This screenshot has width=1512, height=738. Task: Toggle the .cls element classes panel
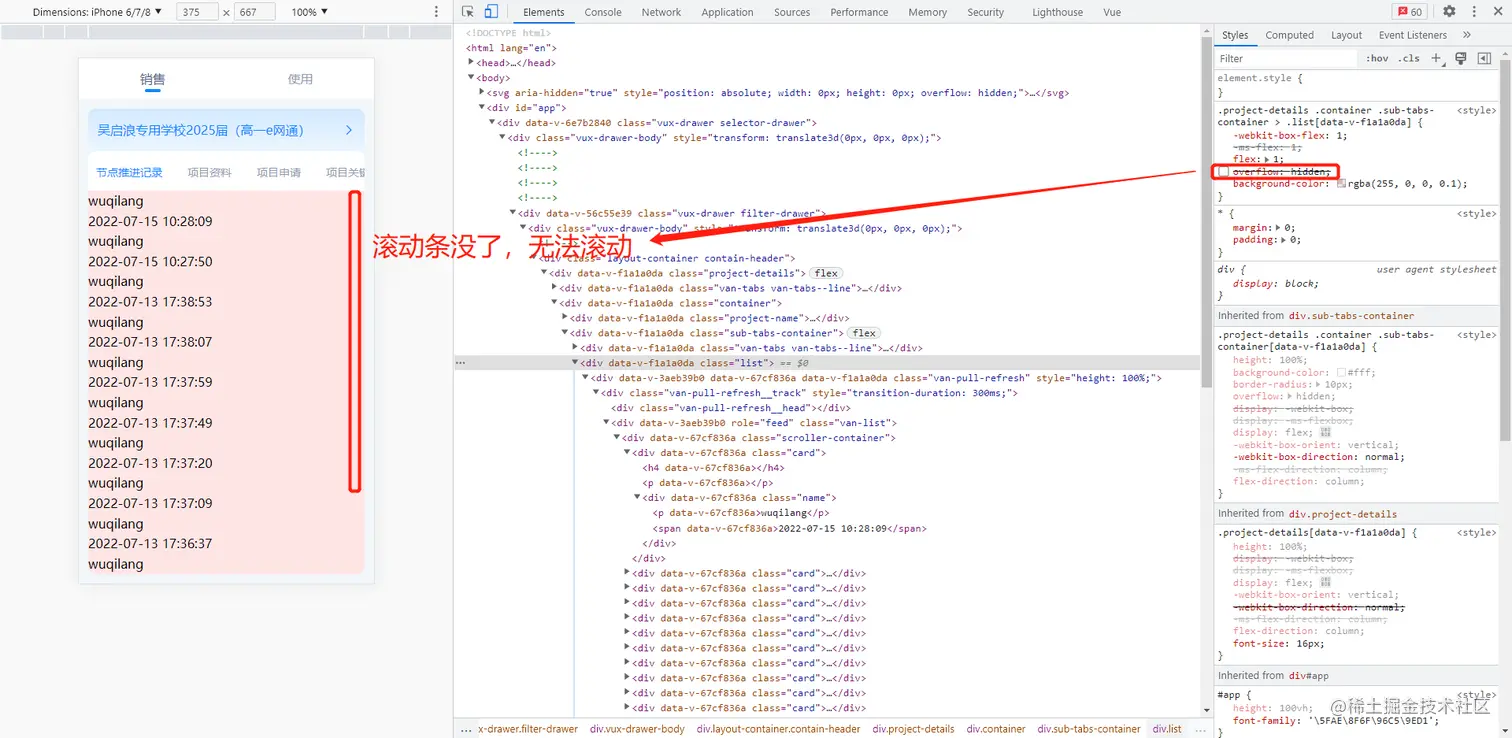pyautogui.click(x=1409, y=59)
